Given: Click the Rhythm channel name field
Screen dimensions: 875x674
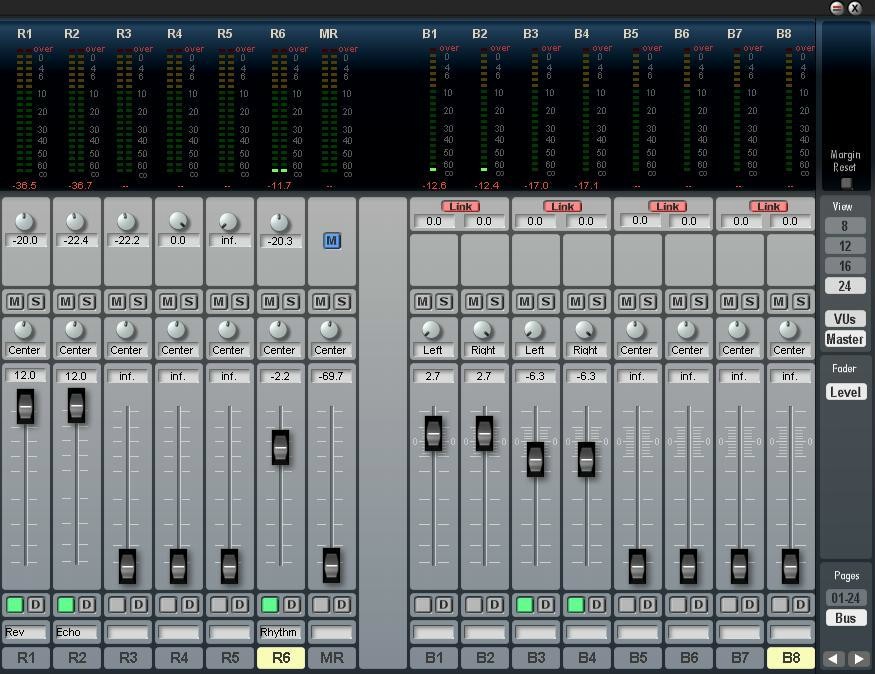Looking at the screenshot, I should point(279,632).
